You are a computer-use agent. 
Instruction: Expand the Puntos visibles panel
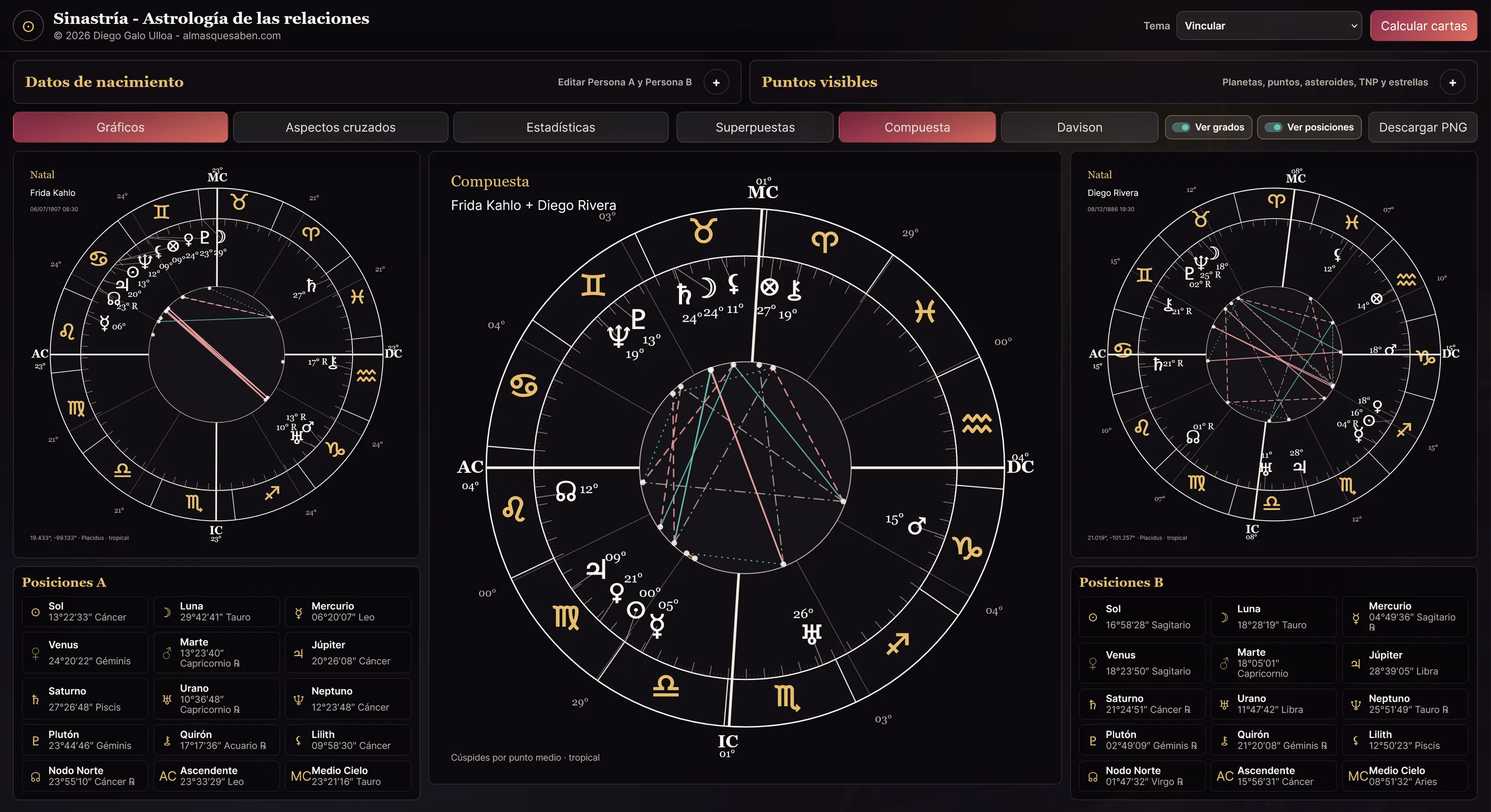tap(1452, 82)
